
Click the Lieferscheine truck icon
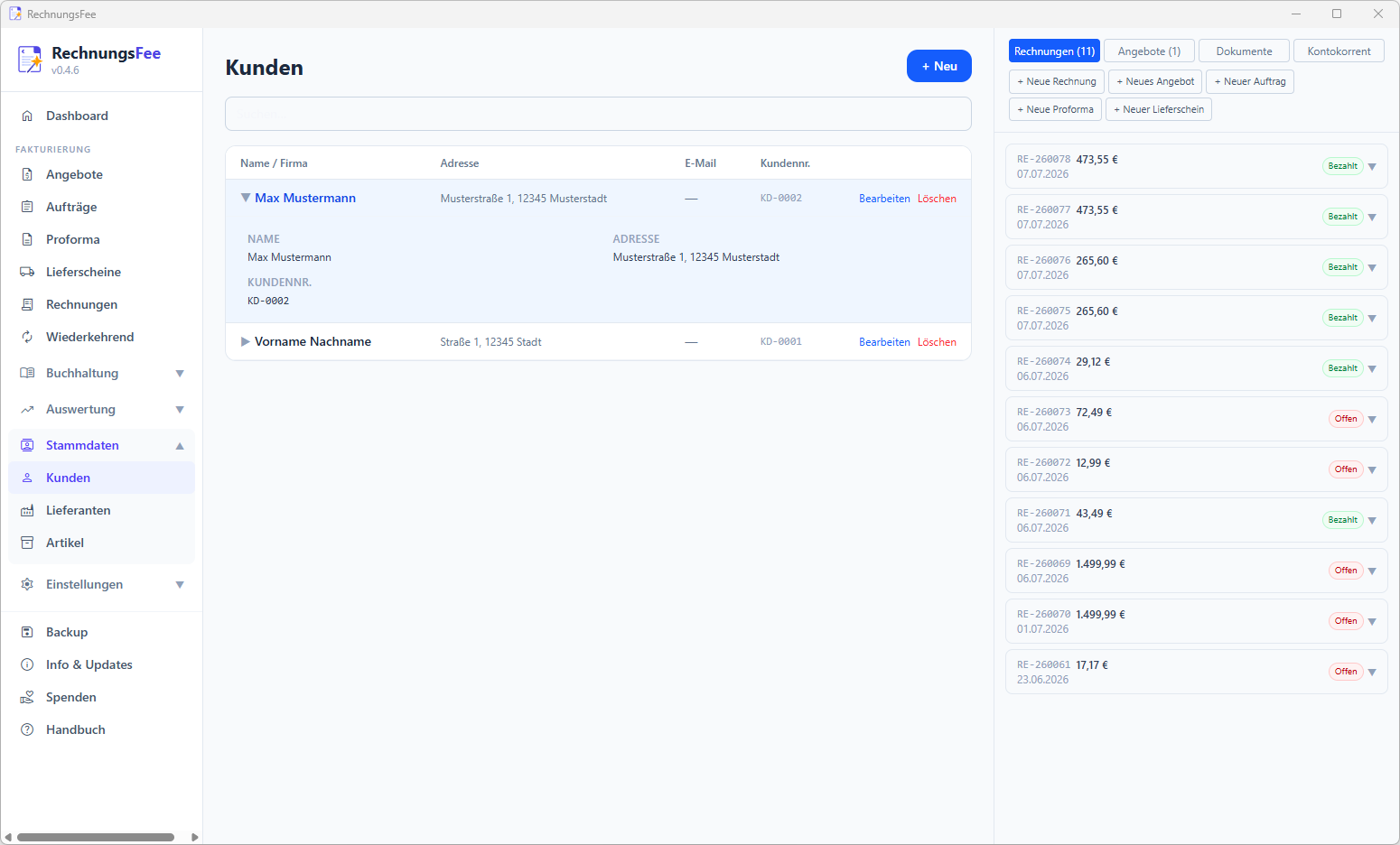[x=27, y=272]
